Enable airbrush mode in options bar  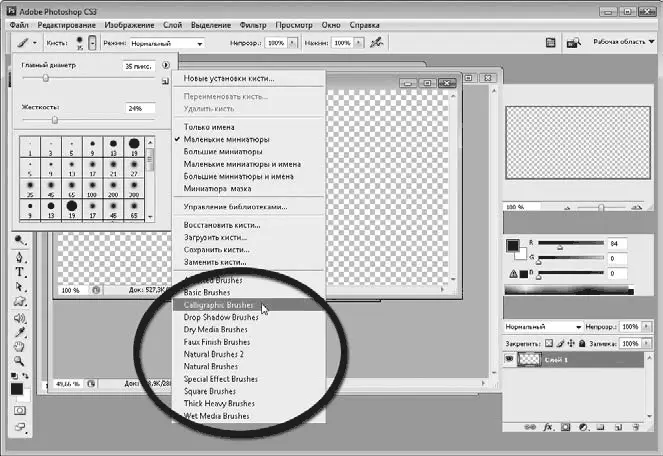[376, 42]
